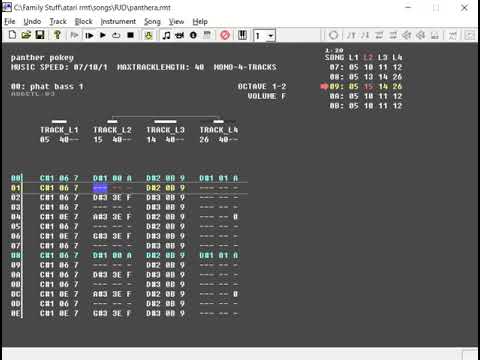Screen dimensions: 480x360
Task: Click the green down-arrow toolbar icon
Action: 148,35
